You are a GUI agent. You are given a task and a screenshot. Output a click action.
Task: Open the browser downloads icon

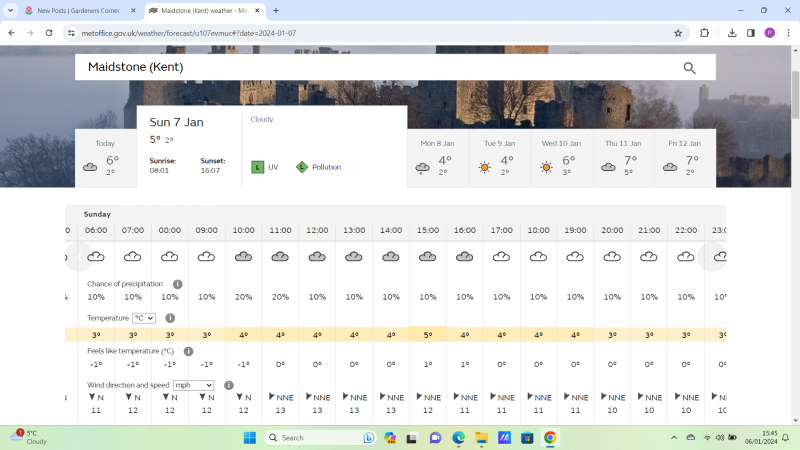click(x=732, y=33)
